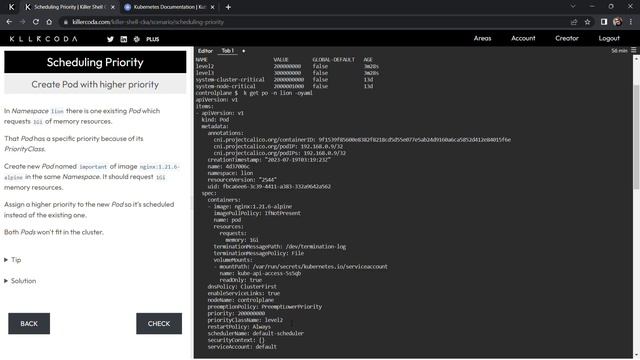
Task: Click 'image: nginx:1.21.6-alpine' terminal line
Action: click(x=253, y=207)
